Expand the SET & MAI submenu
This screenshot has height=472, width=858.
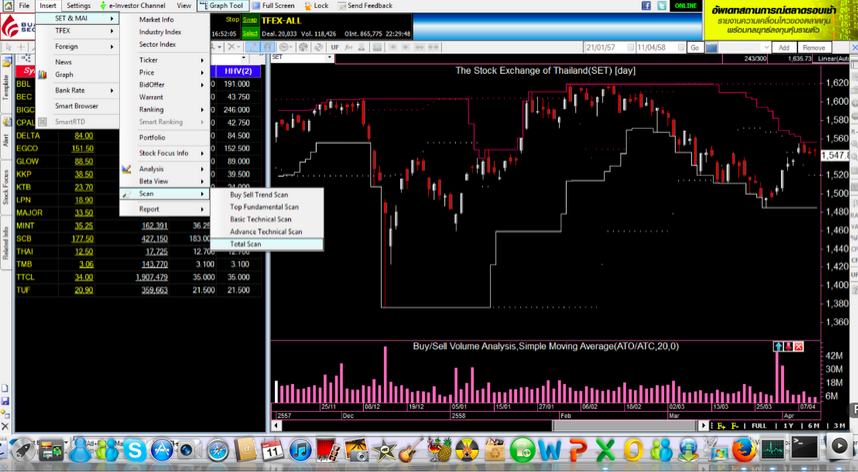[78, 18]
